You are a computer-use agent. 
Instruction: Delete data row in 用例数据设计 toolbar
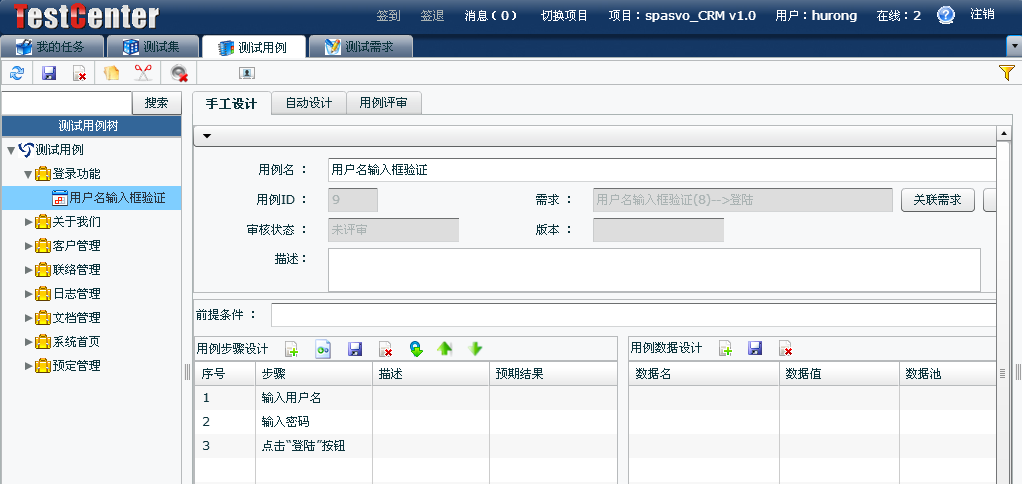pos(786,349)
